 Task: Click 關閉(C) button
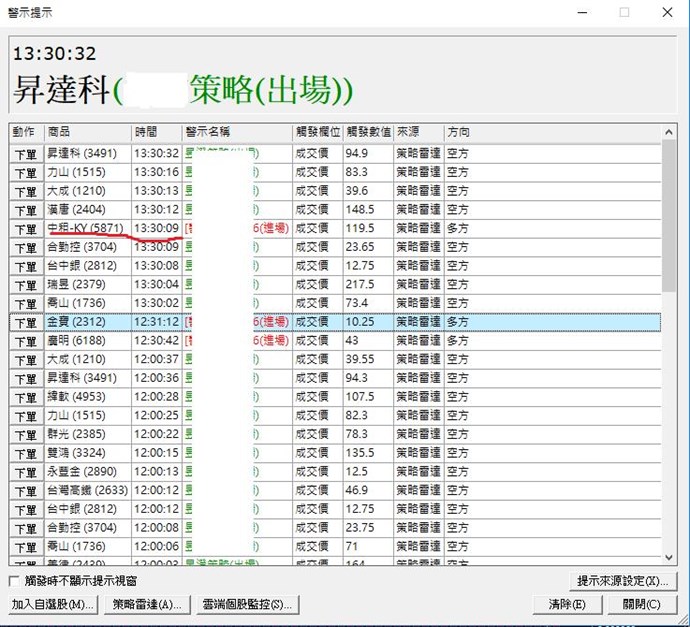pos(641,604)
